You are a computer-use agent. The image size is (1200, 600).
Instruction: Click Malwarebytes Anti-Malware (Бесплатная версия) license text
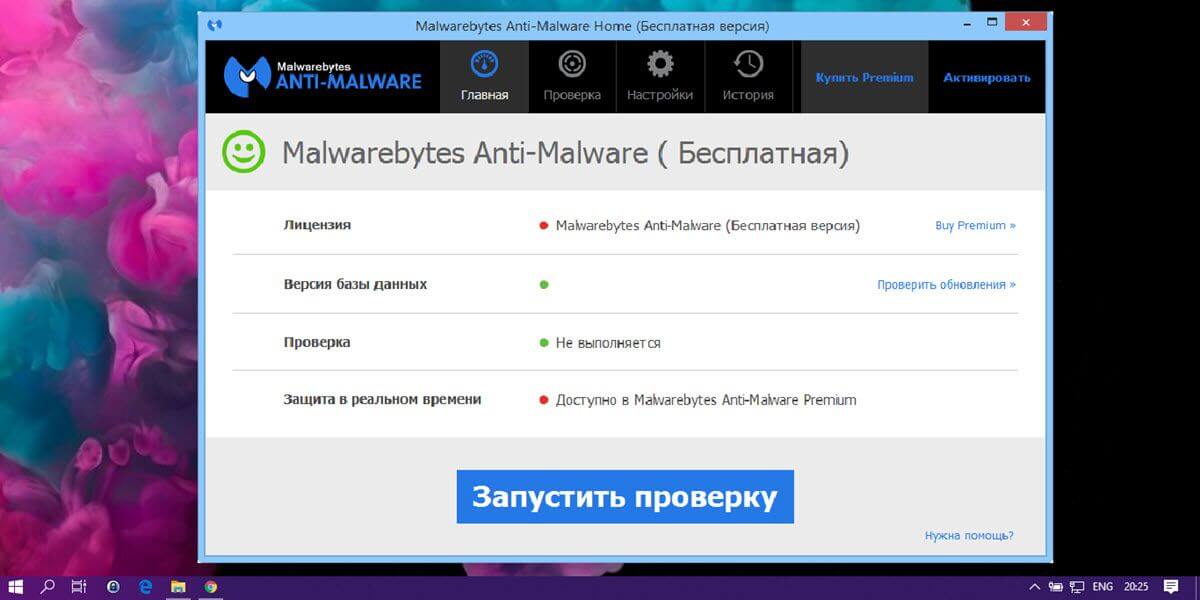(707, 225)
